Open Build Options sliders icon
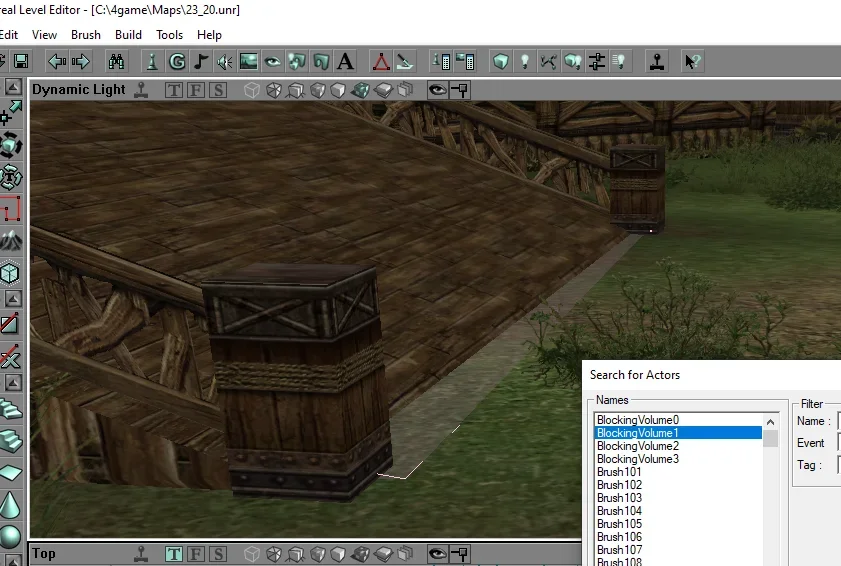 [596, 61]
